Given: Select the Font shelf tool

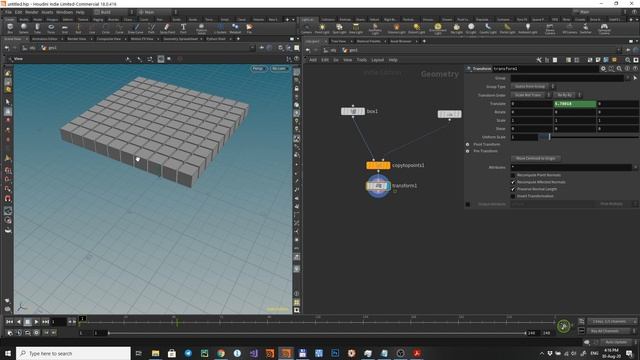Looking at the screenshot, I should tap(183, 28).
